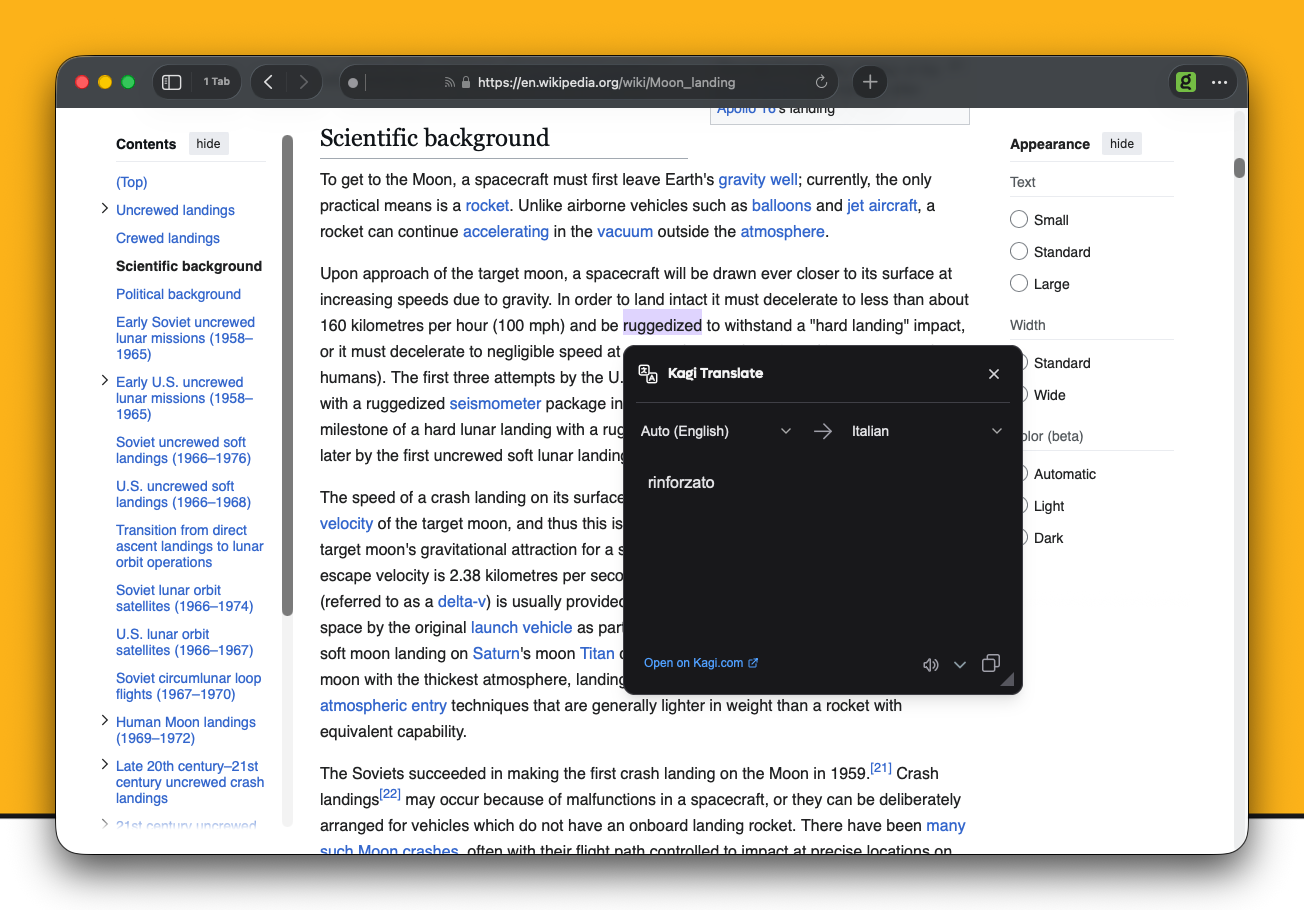The image size is (1304, 910).
Task: Click the Kagi Translate logo icon
Action: [647, 373]
